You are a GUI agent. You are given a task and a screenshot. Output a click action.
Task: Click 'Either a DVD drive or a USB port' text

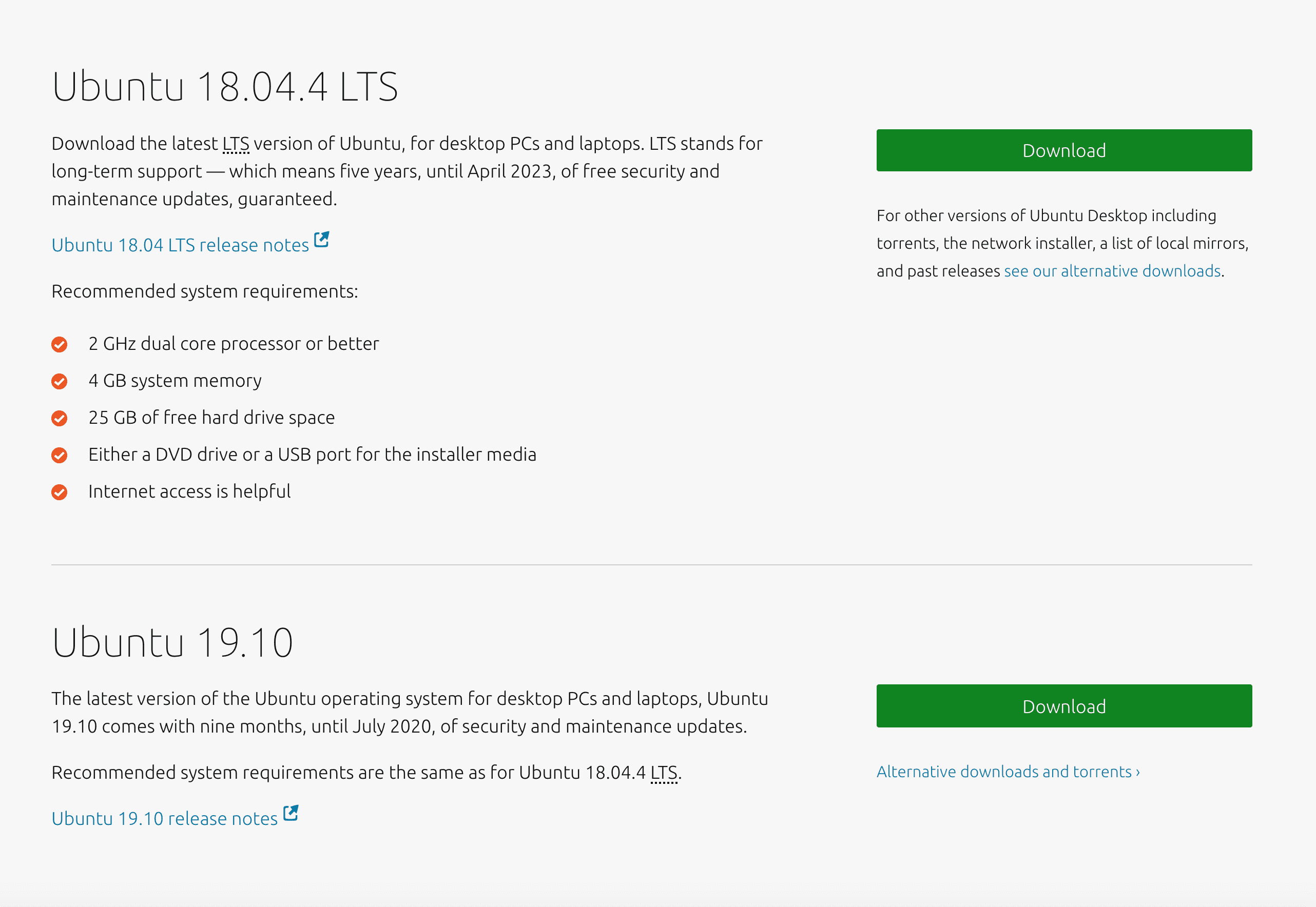312,455
